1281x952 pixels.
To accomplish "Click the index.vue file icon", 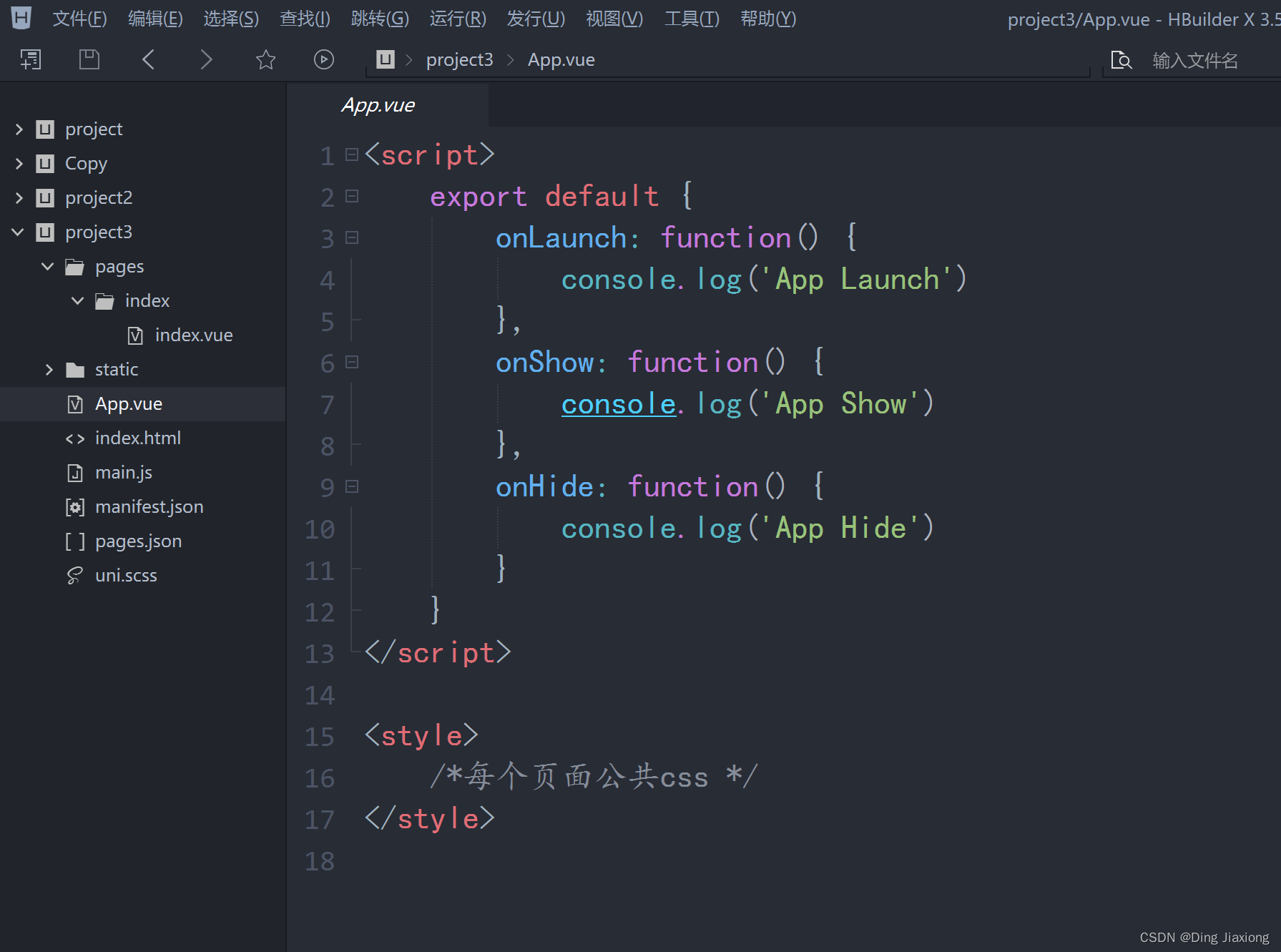I will pyautogui.click(x=135, y=335).
